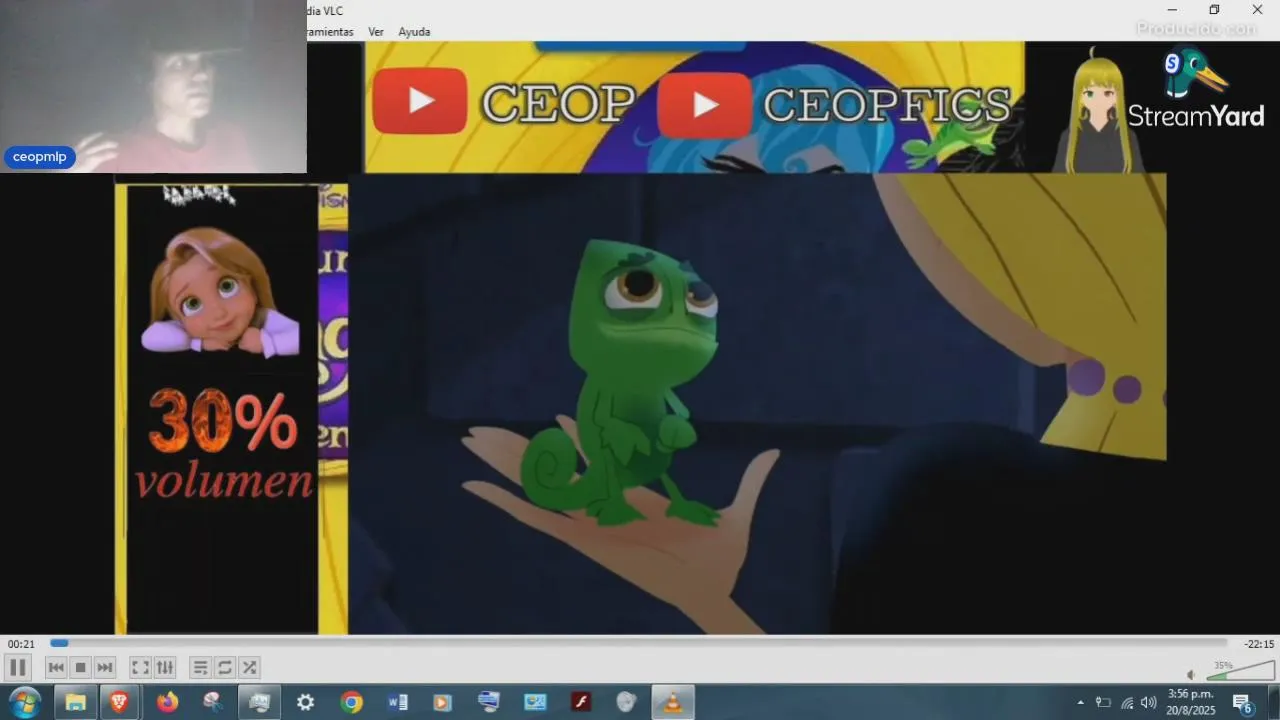Viewport: 1280px width, 720px height.
Task: Stop playback with the stop button
Action: tap(81, 667)
